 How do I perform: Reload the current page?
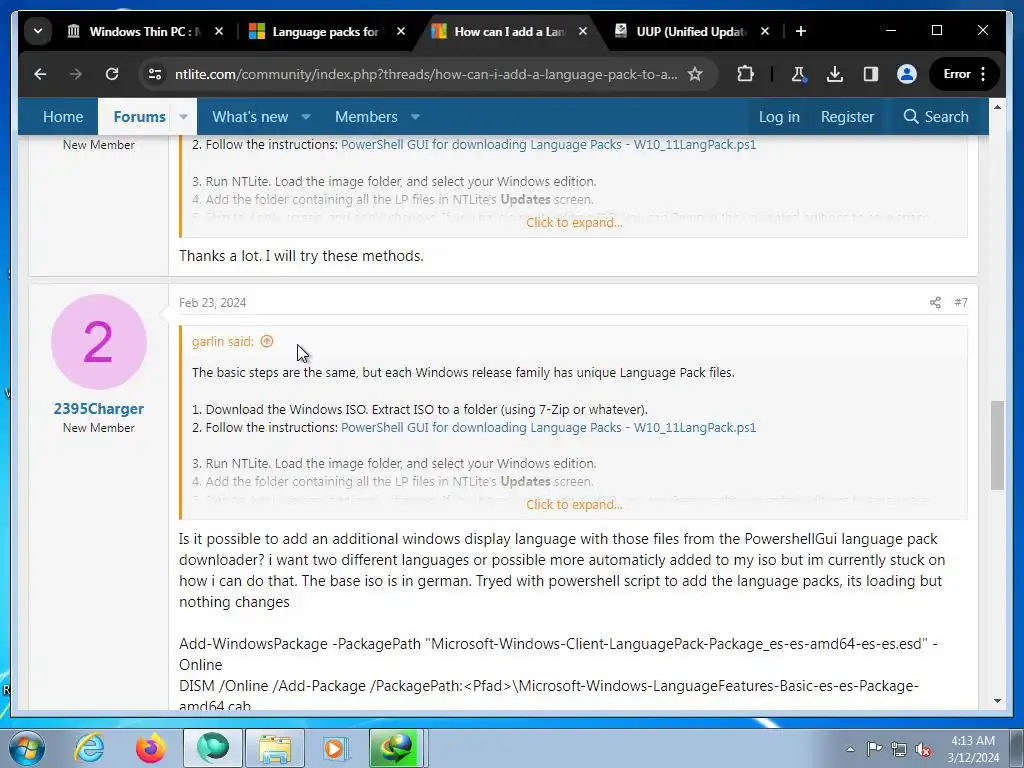[112, 74]
